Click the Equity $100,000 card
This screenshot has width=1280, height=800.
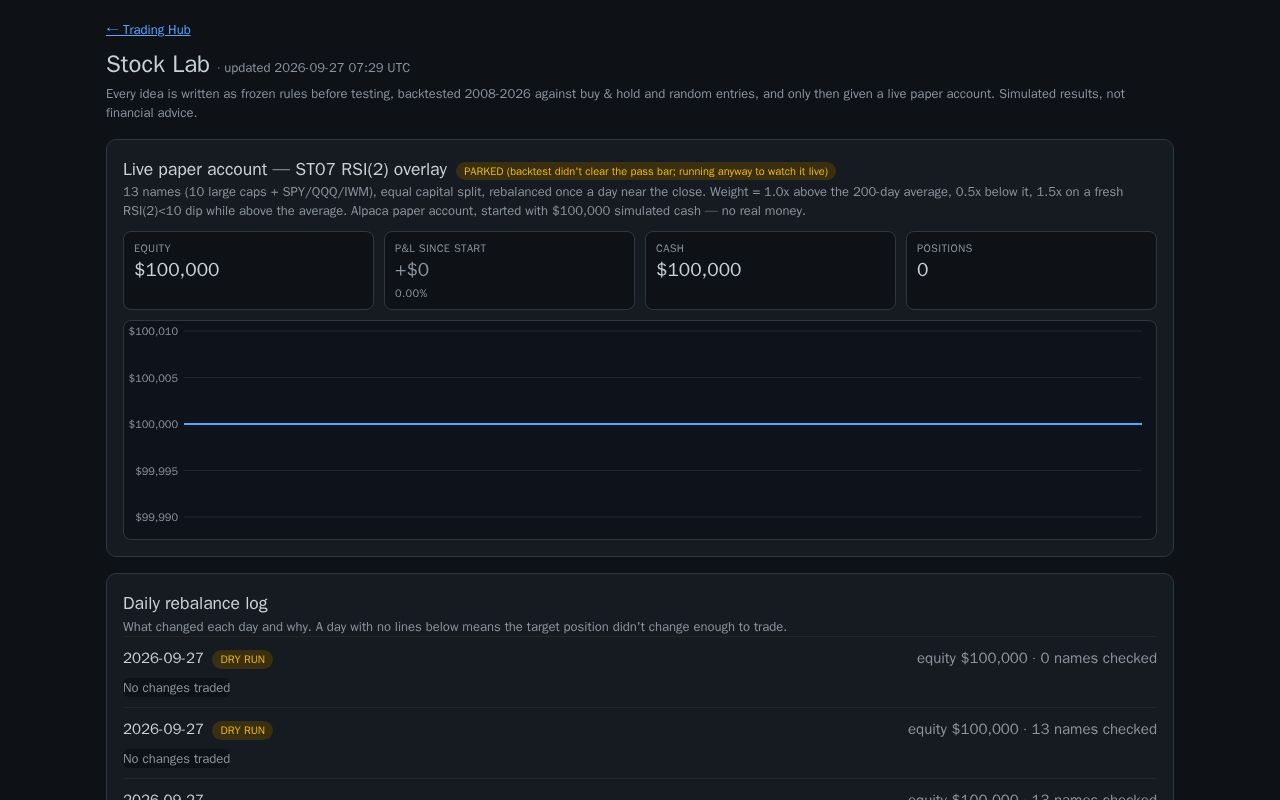(248, 271)
